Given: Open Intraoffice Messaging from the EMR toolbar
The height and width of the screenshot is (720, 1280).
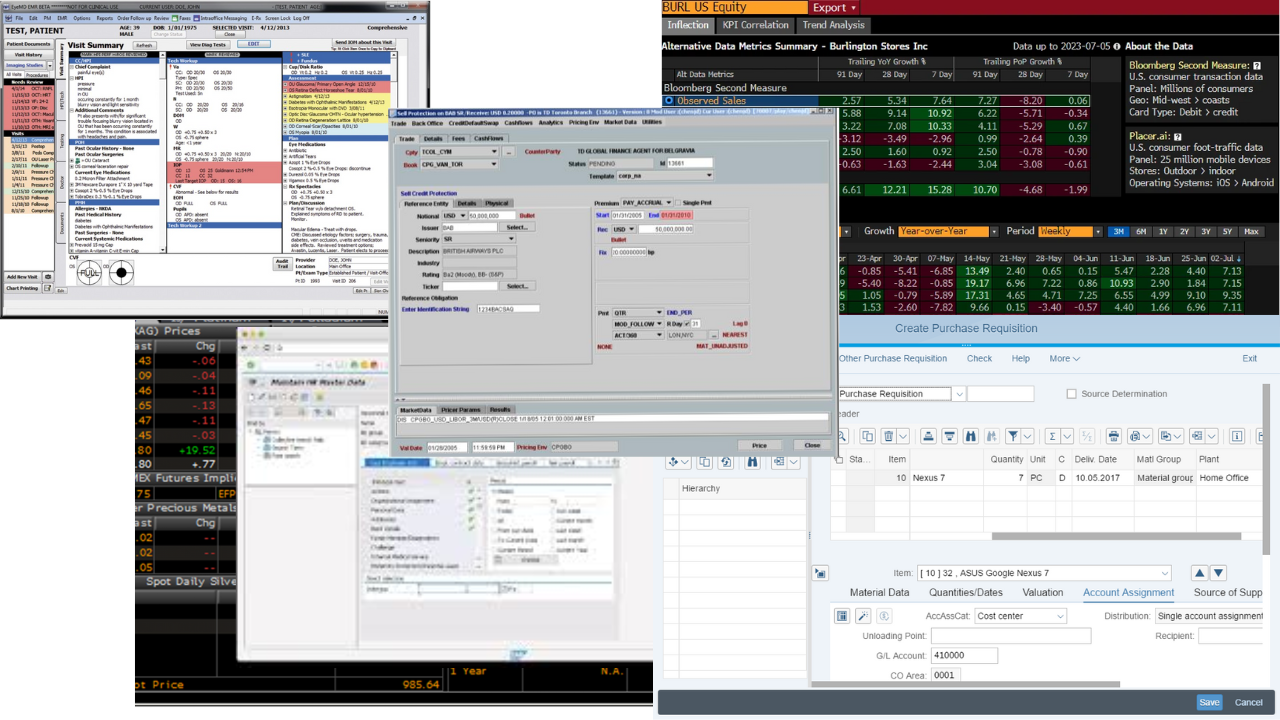Looking at the screenshot, I should pos(222,17).
